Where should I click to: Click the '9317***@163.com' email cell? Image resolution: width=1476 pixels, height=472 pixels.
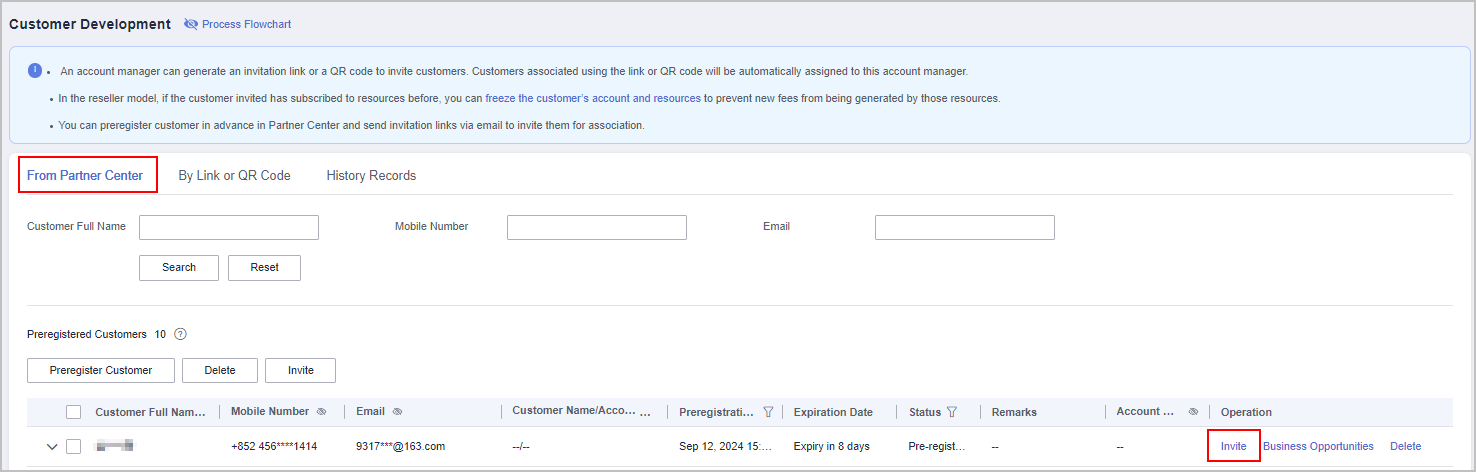click(400, 446)
